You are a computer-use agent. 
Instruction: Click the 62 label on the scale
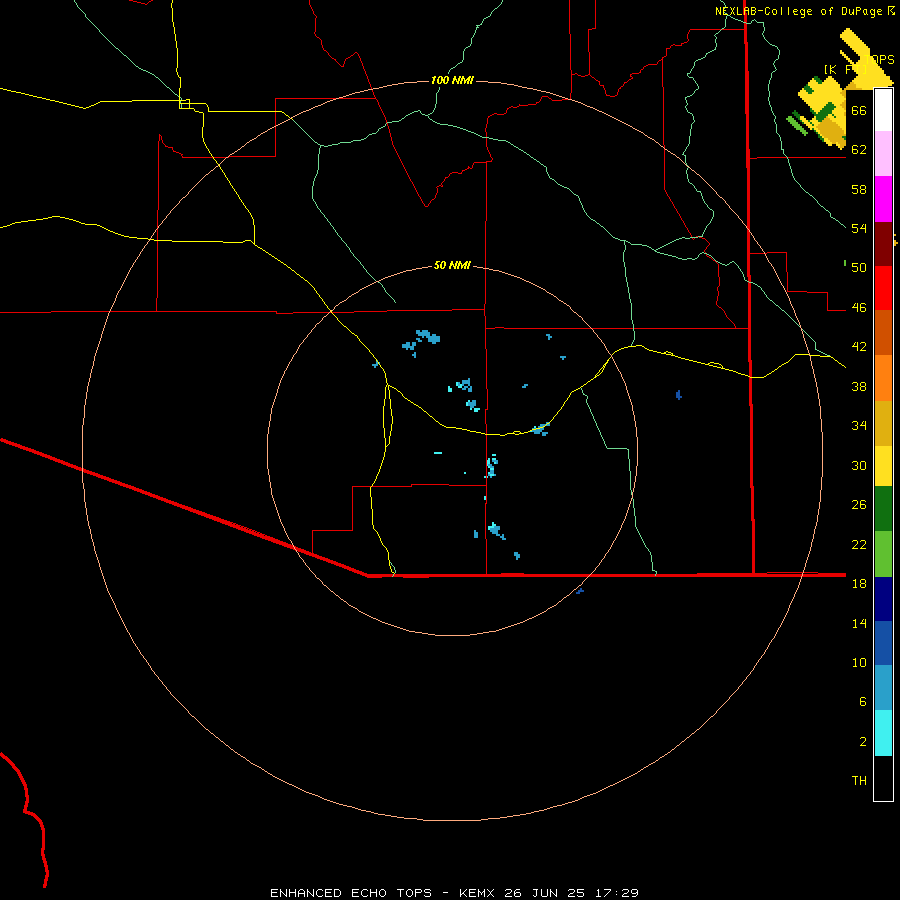pos(859,150)
